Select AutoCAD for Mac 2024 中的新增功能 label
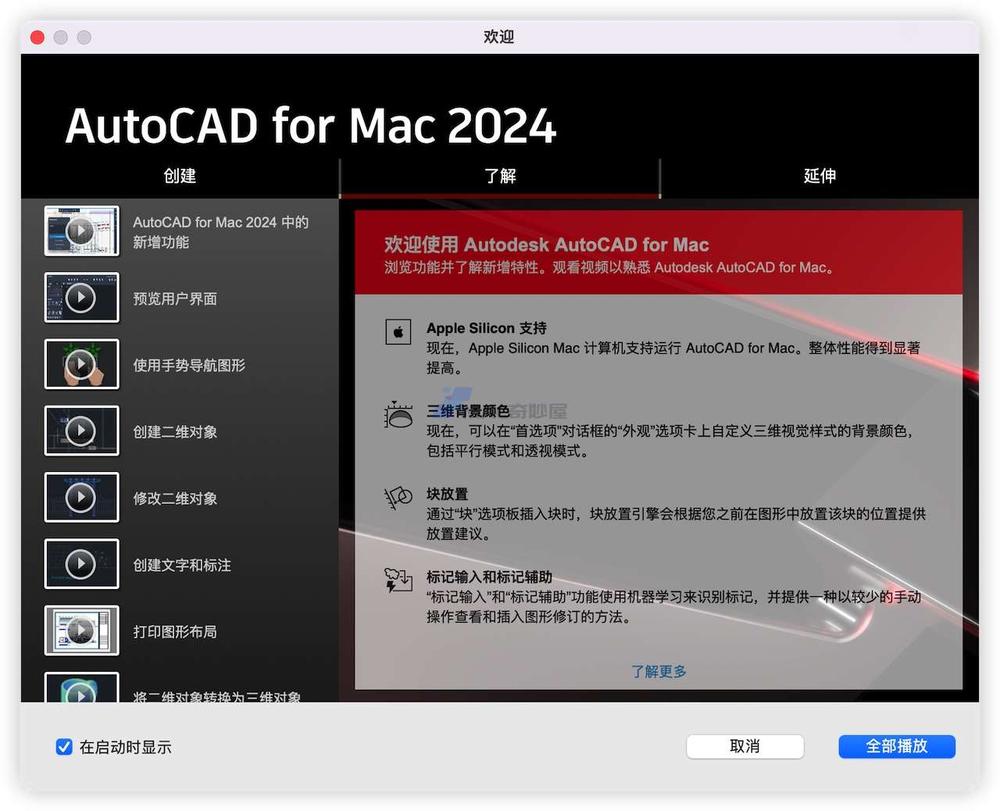 [x=221, y=232]
